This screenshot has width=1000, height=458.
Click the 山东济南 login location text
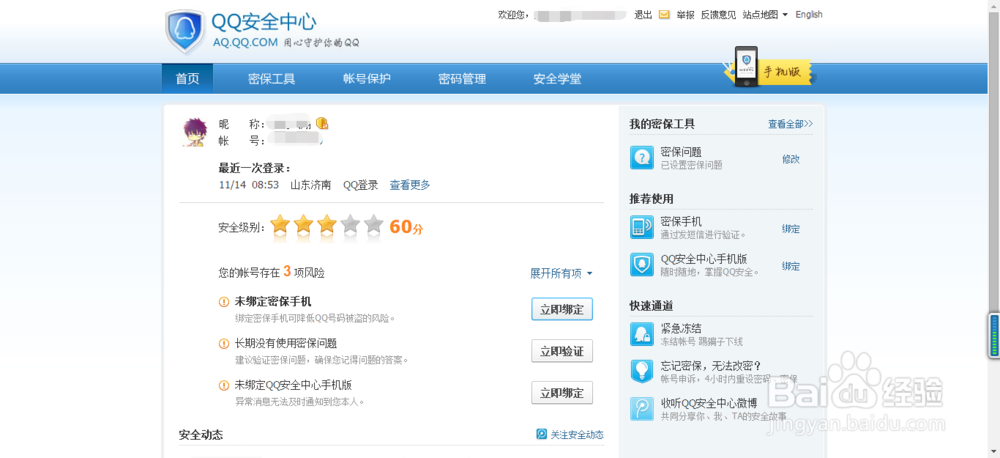311,185
